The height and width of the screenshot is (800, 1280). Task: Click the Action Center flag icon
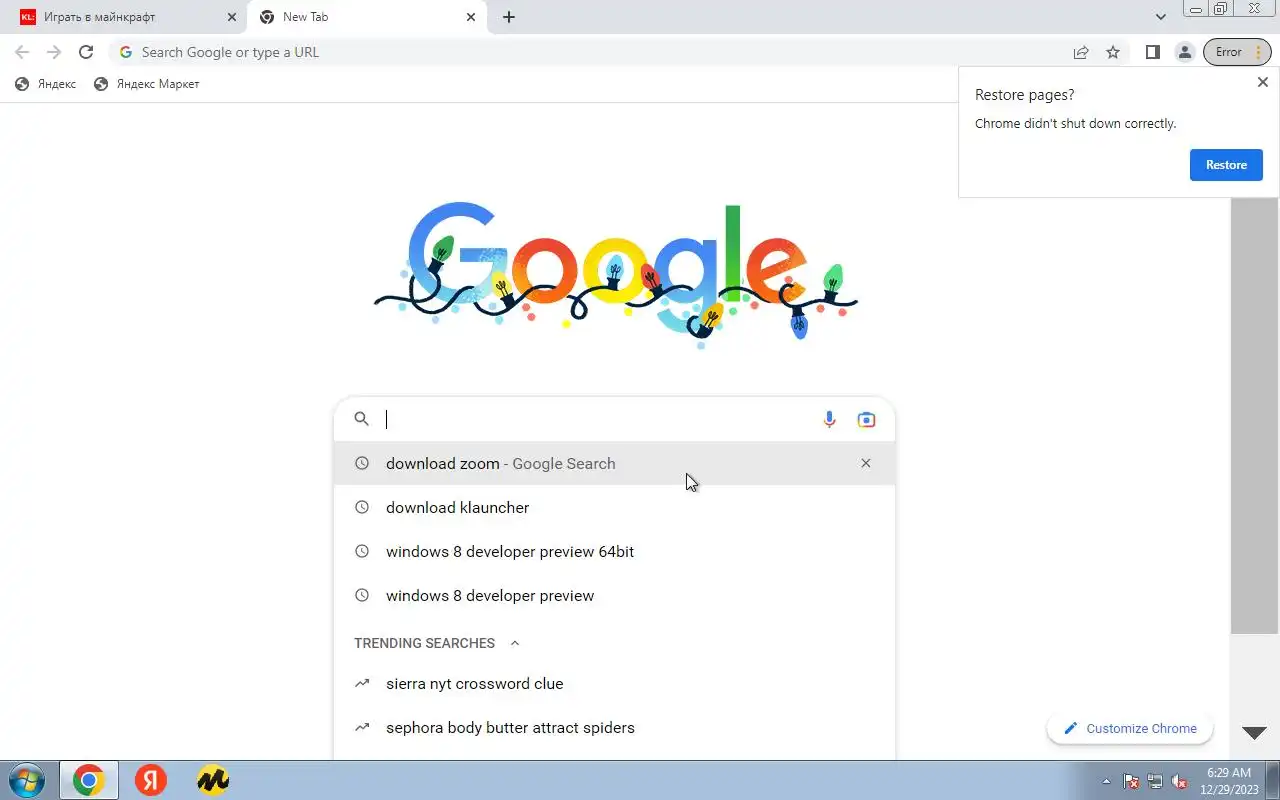(1131, 781)
